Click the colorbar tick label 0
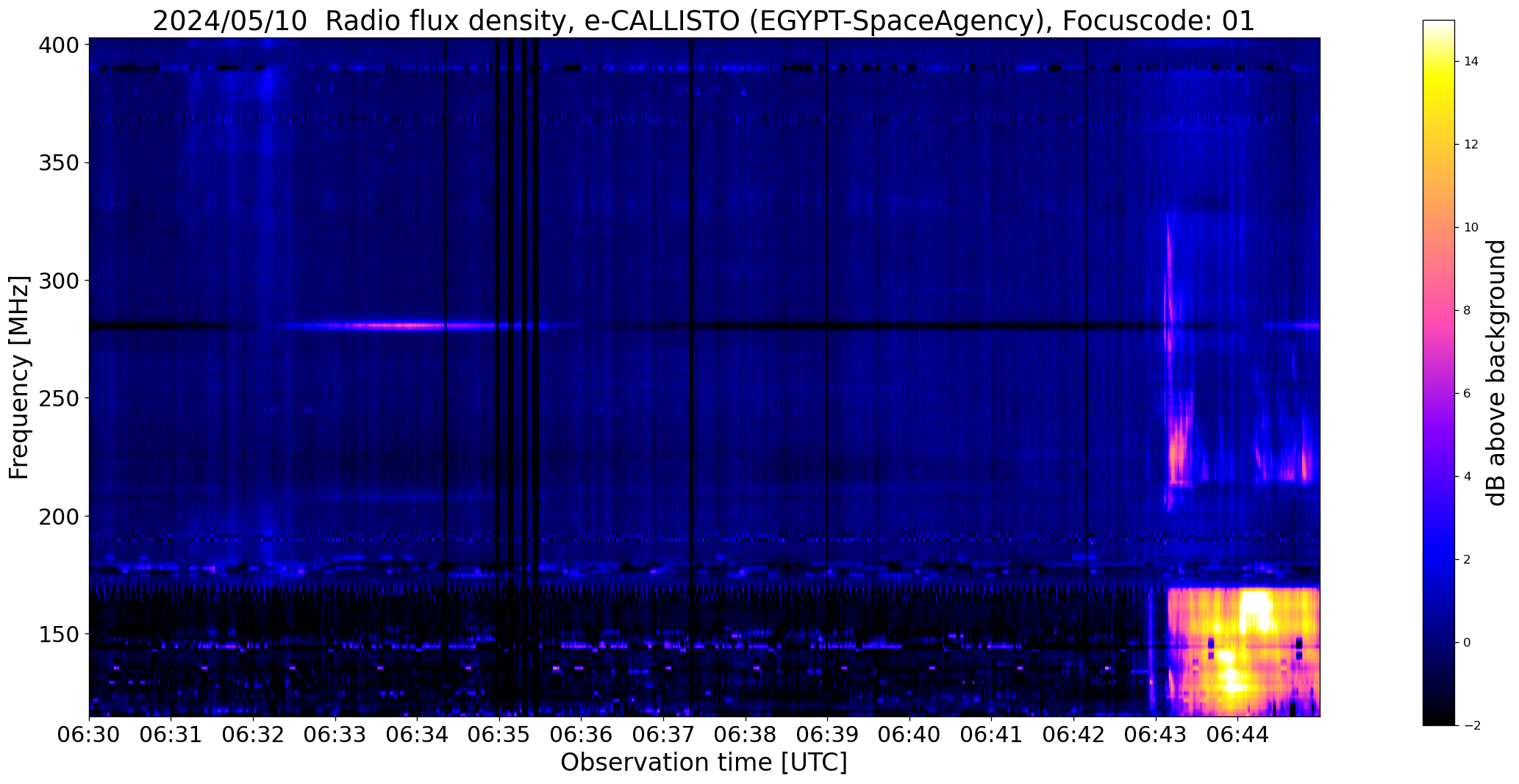This screenshot has width=1519, height=784. tap(1468, 643)
